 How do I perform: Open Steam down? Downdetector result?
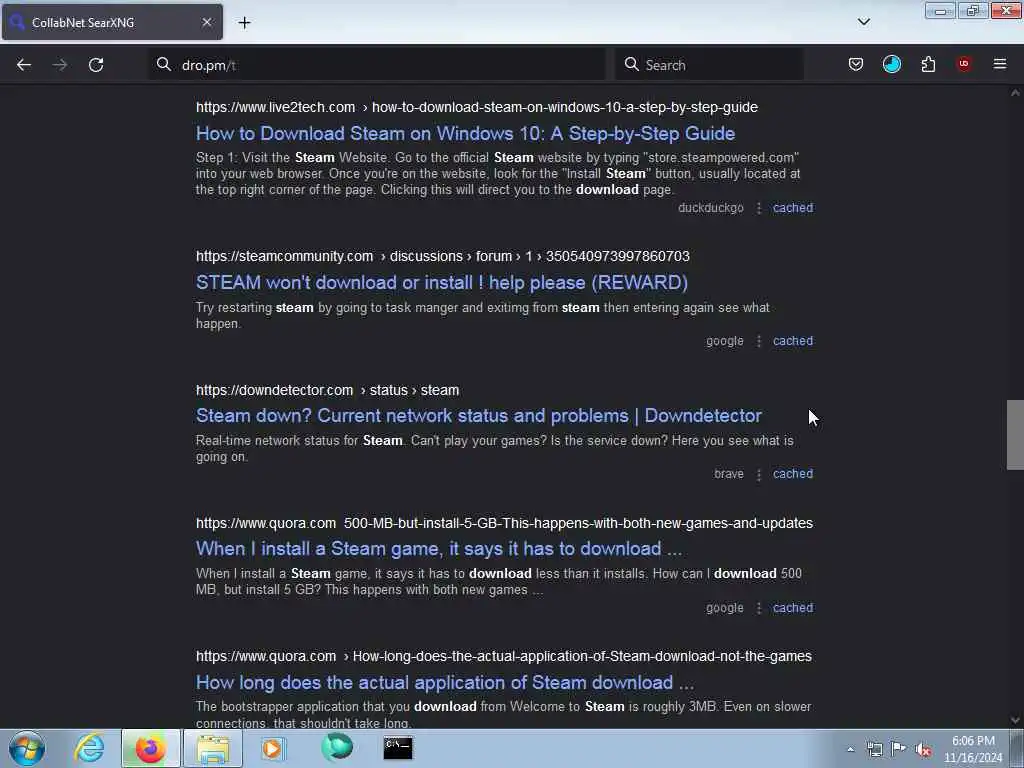(x=479, y=415)
